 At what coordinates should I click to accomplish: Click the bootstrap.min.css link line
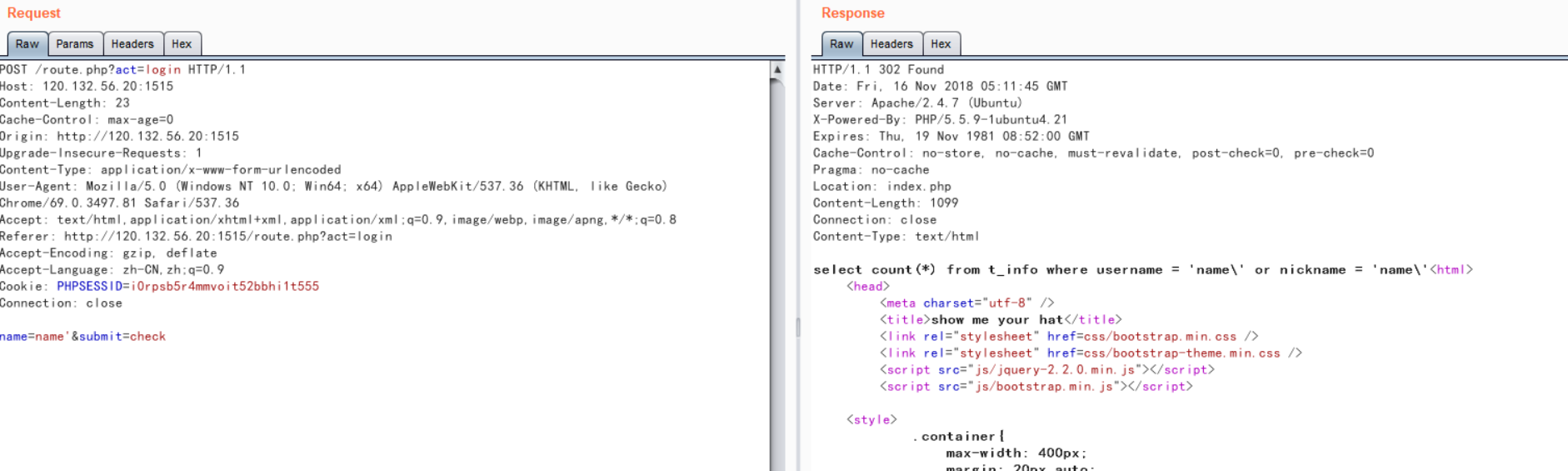click(1069, 337)
